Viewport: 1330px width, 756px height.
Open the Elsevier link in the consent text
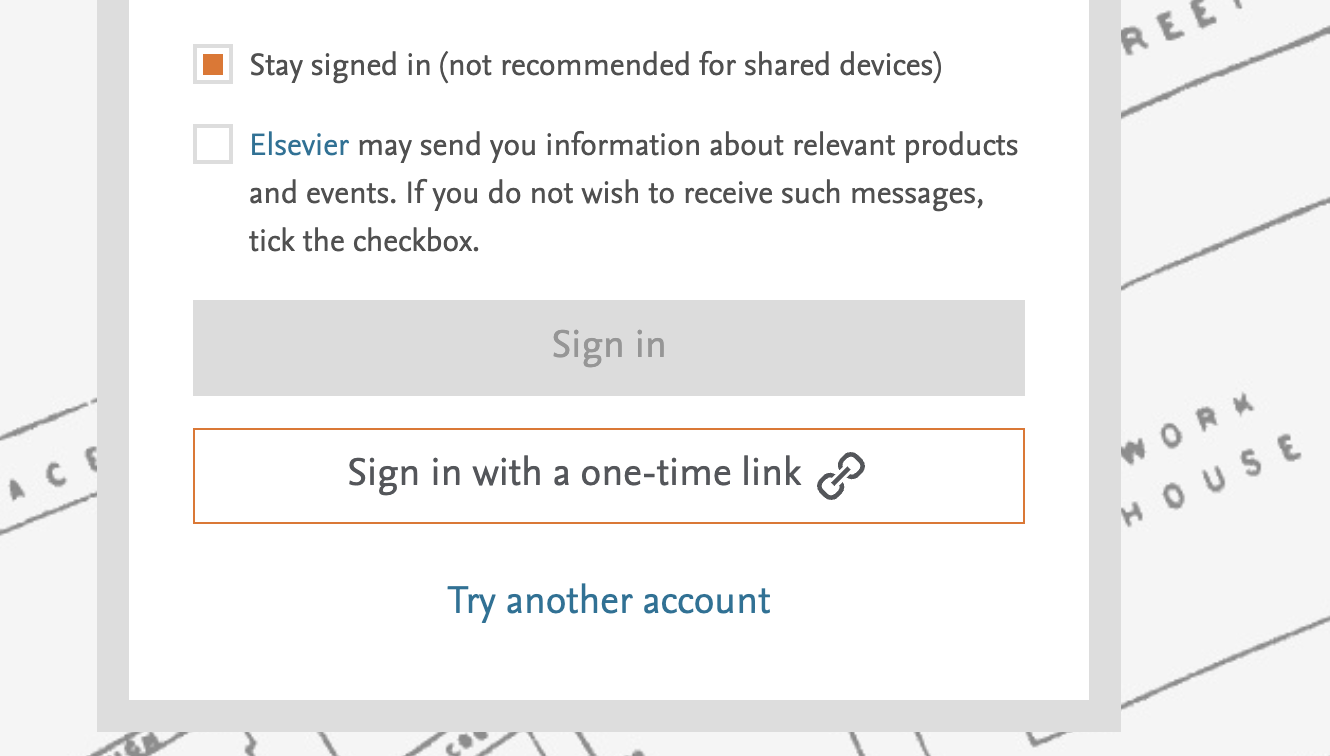tap(298, 144)
